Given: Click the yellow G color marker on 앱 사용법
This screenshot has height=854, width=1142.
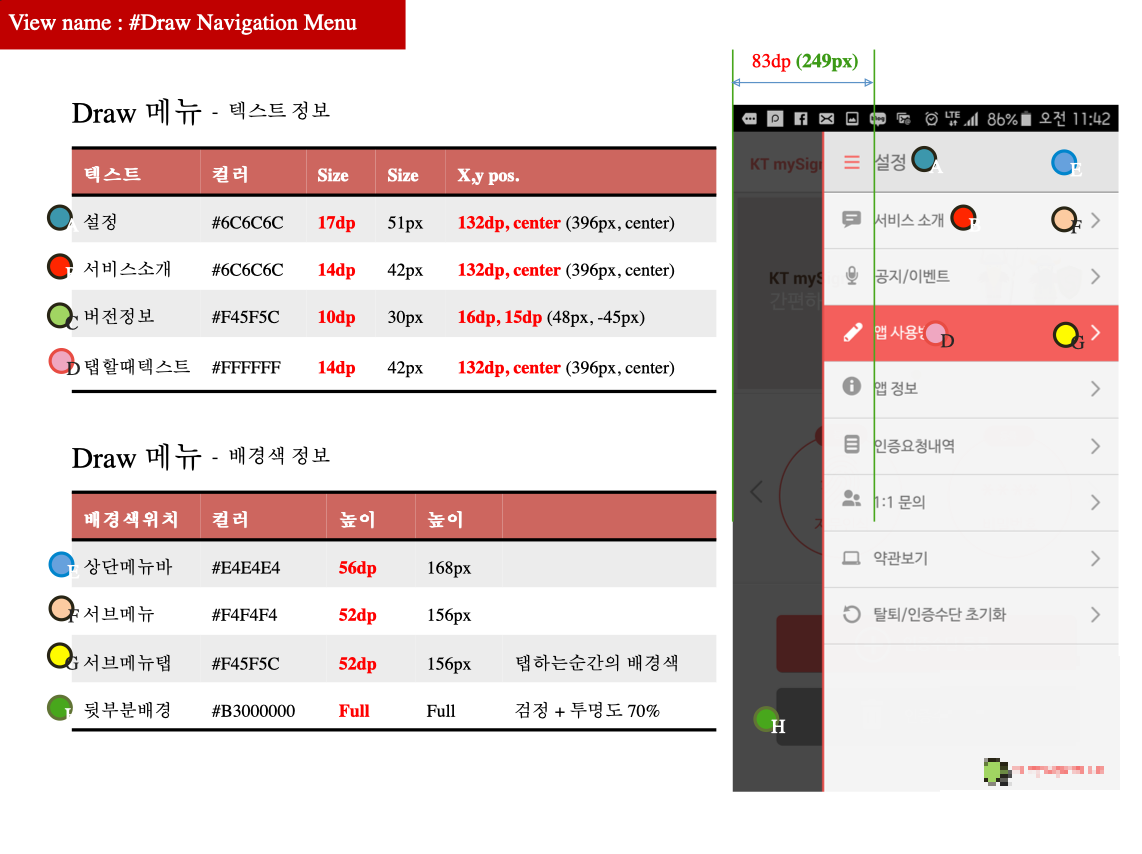Looking at the screenshot, I should [1066, 335].
